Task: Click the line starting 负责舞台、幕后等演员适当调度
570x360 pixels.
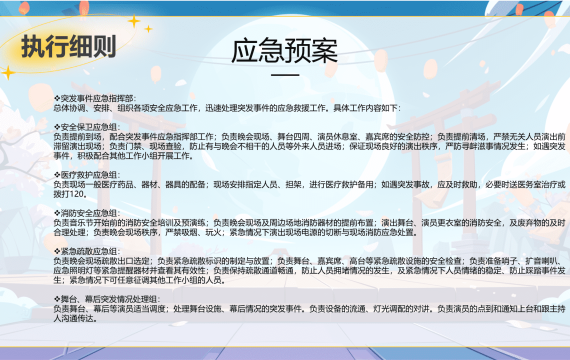Action: pos(309,309)
